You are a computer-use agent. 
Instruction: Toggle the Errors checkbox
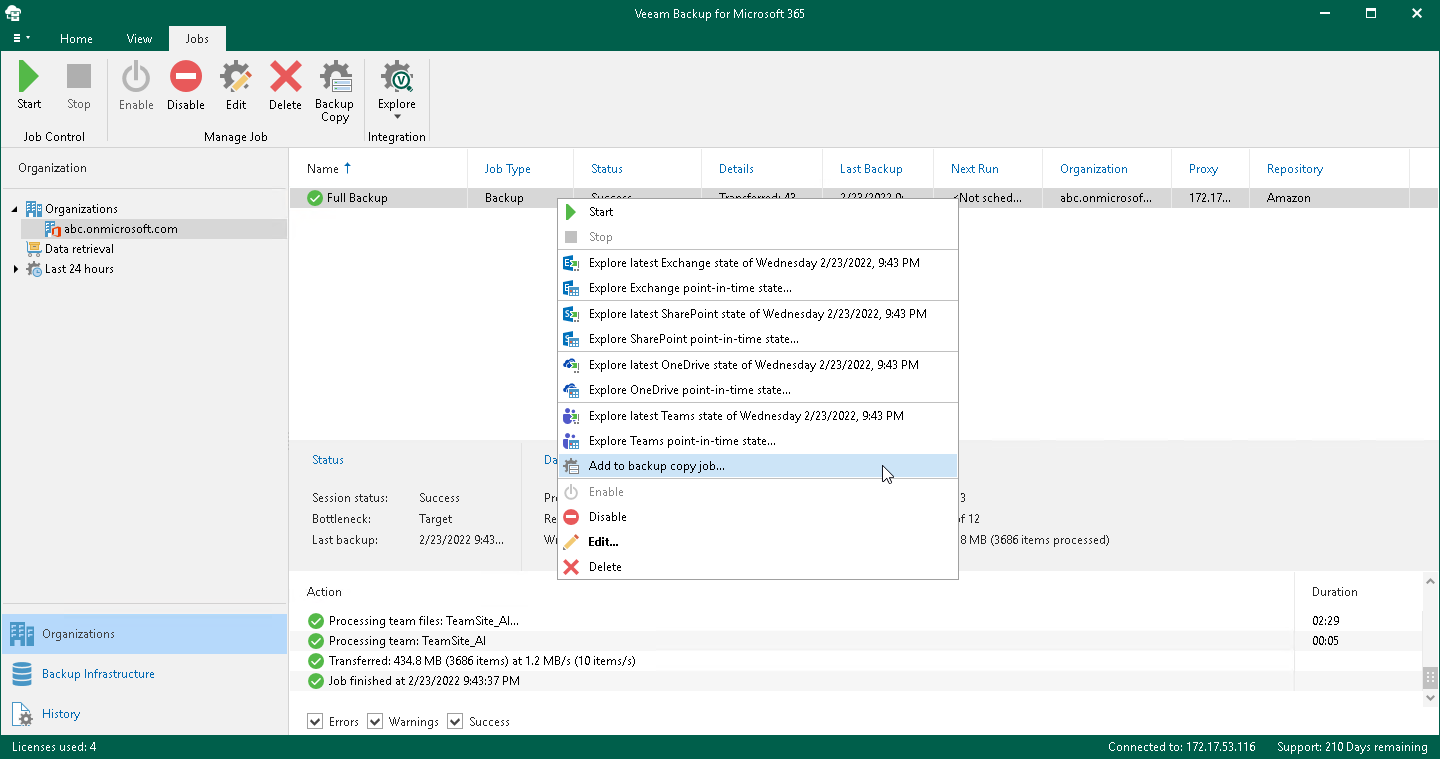click(316, 721)
